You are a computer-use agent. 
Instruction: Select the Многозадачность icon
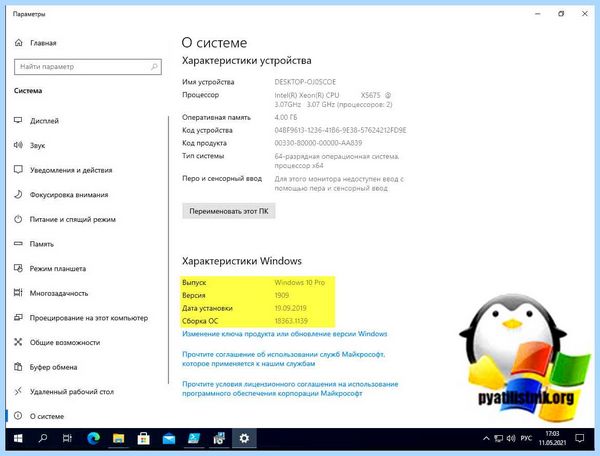coord(18,293)
